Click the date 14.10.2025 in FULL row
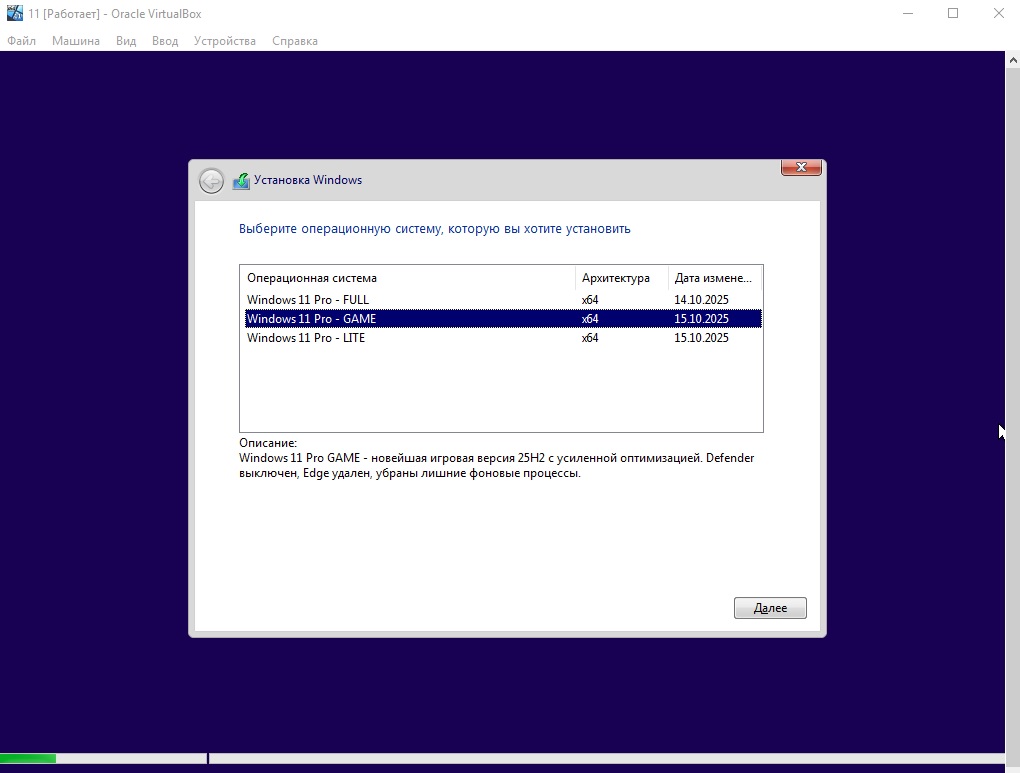 point(701,300)
